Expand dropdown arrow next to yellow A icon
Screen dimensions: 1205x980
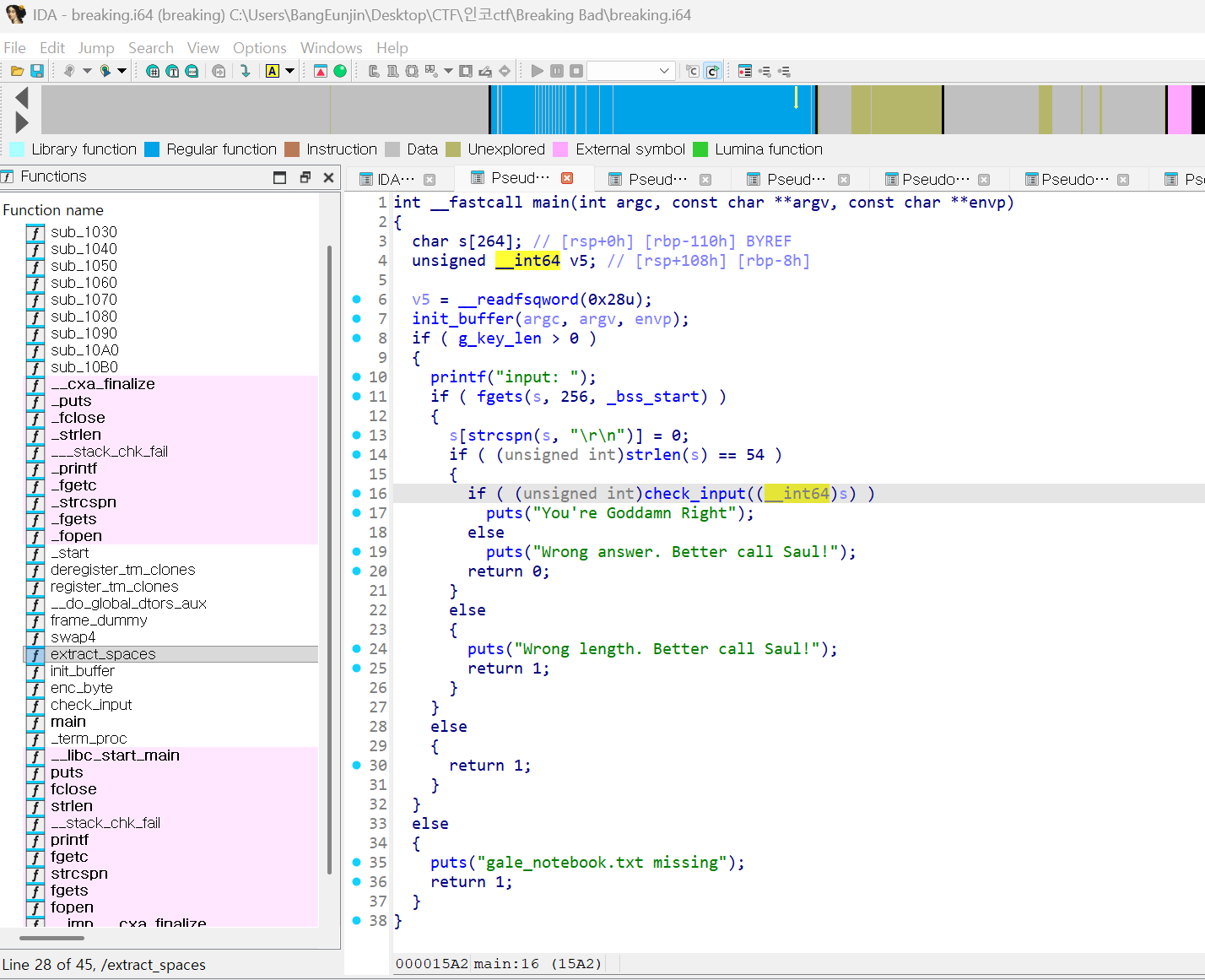point(290,71)
